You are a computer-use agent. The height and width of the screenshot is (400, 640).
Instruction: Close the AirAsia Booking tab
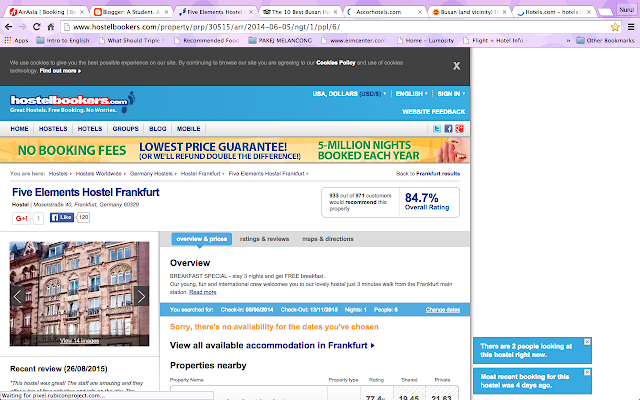pos(82,12)
